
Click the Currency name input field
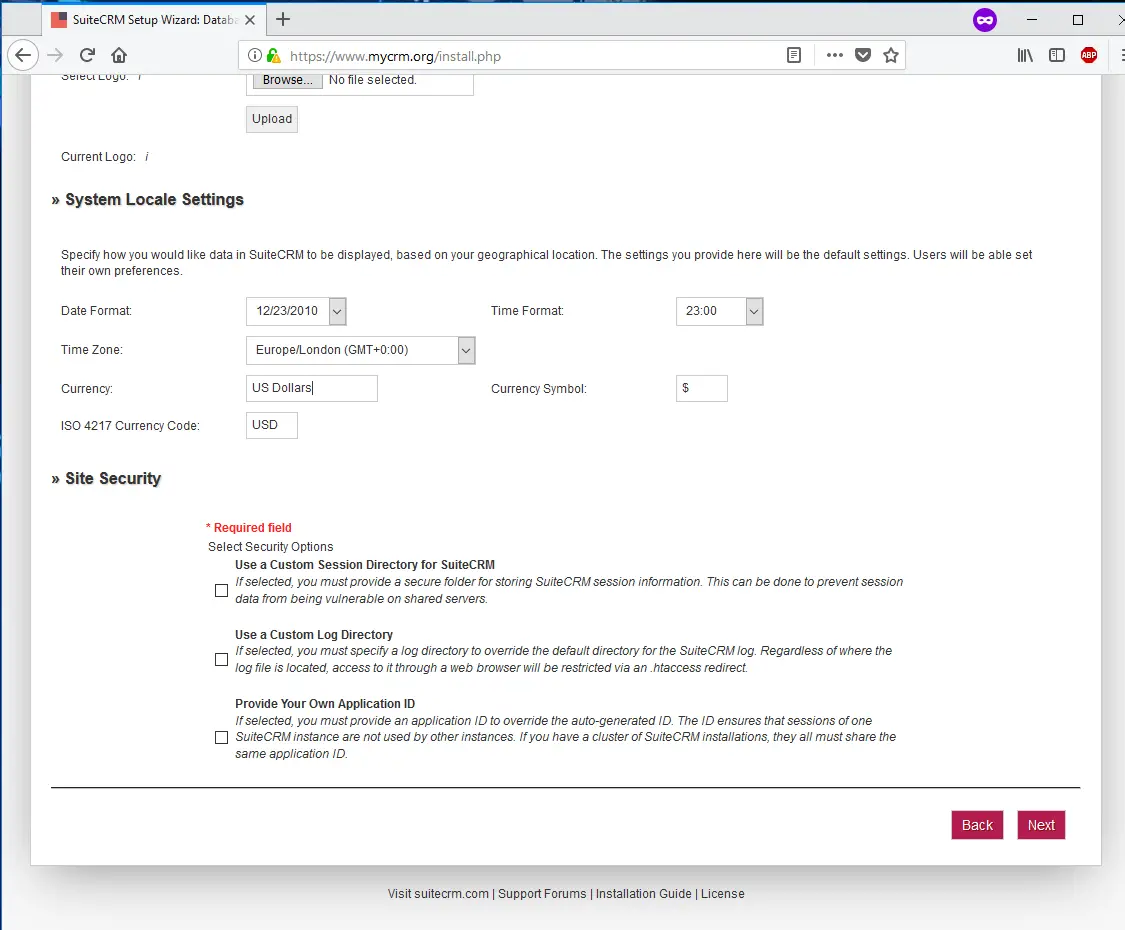pos(311,388)
